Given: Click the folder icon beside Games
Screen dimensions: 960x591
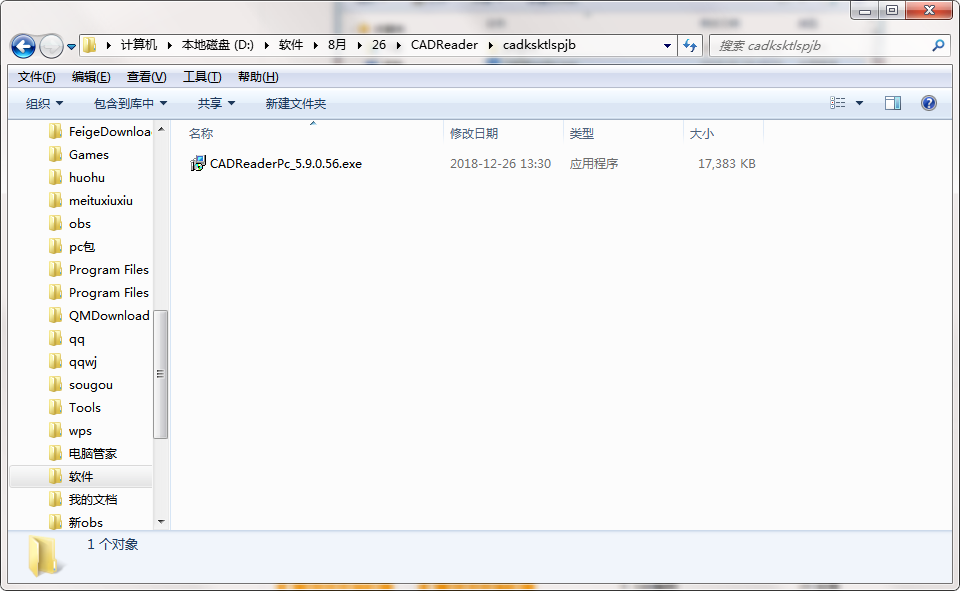Looking at the screenshot, I should coord(56,154).
